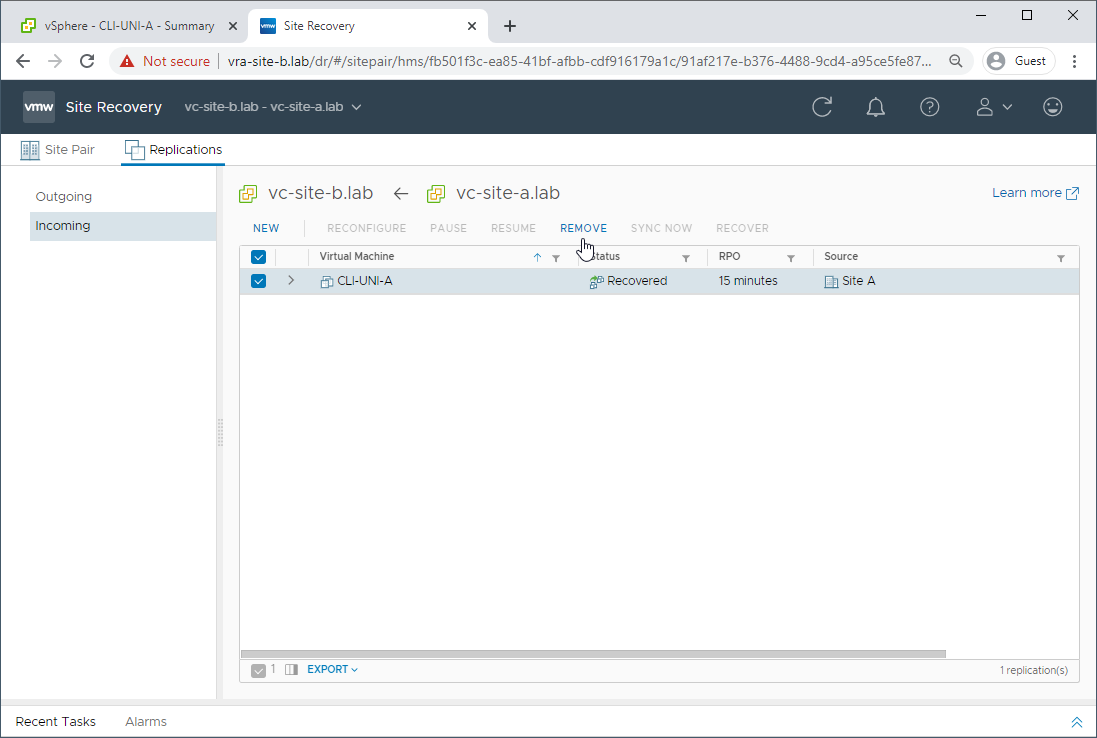Reload the page with browser refresh icon
Screen dimensions: 1097x738
87,61
